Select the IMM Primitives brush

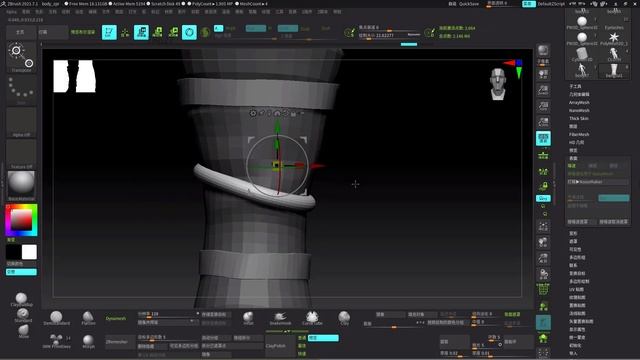pyautogui.click(x=56, y=341)
